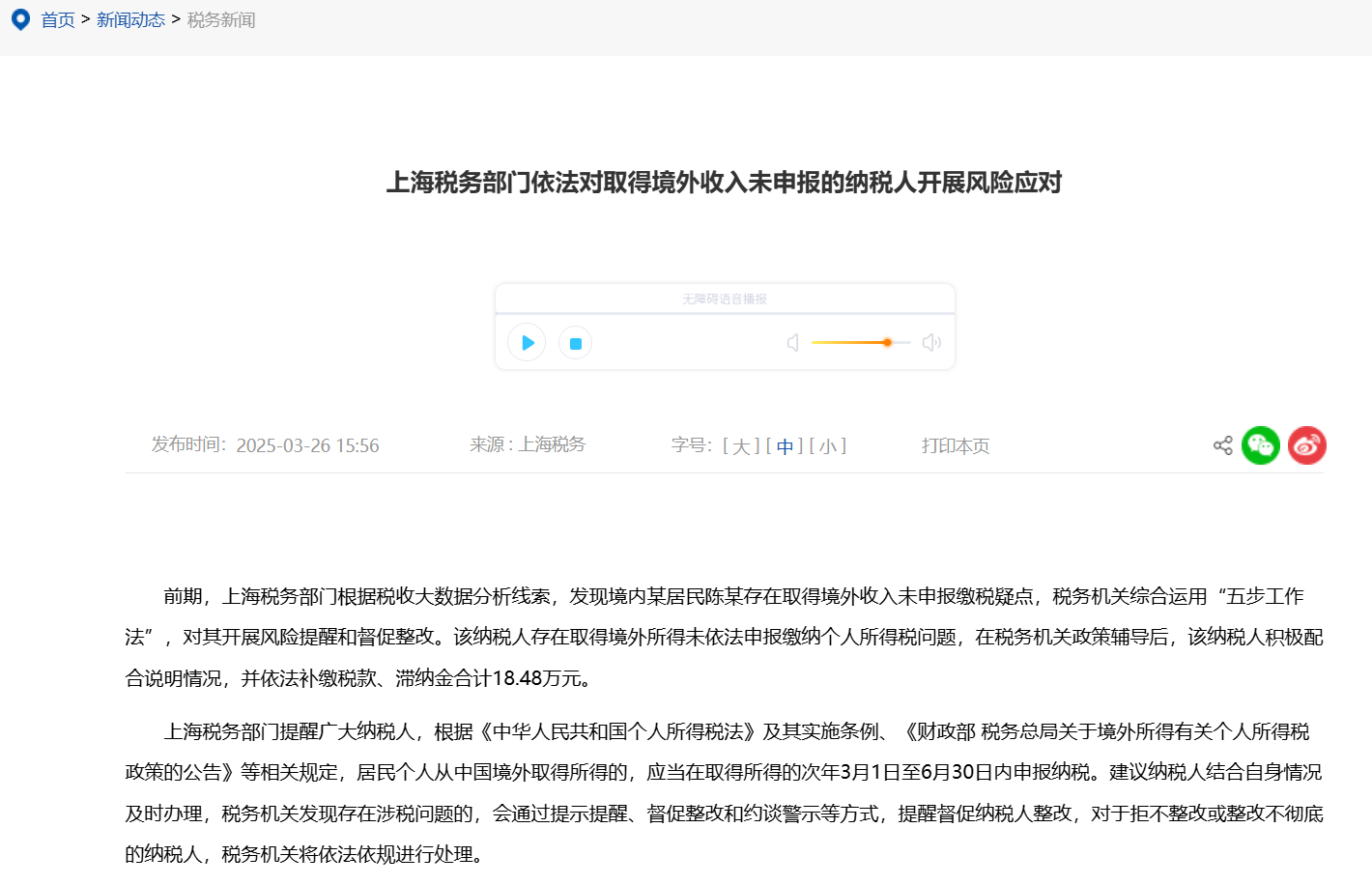Screen dimensions: 1372x885
Task: Play the 无障碍语音播报 audio narration
Action: 527,342
